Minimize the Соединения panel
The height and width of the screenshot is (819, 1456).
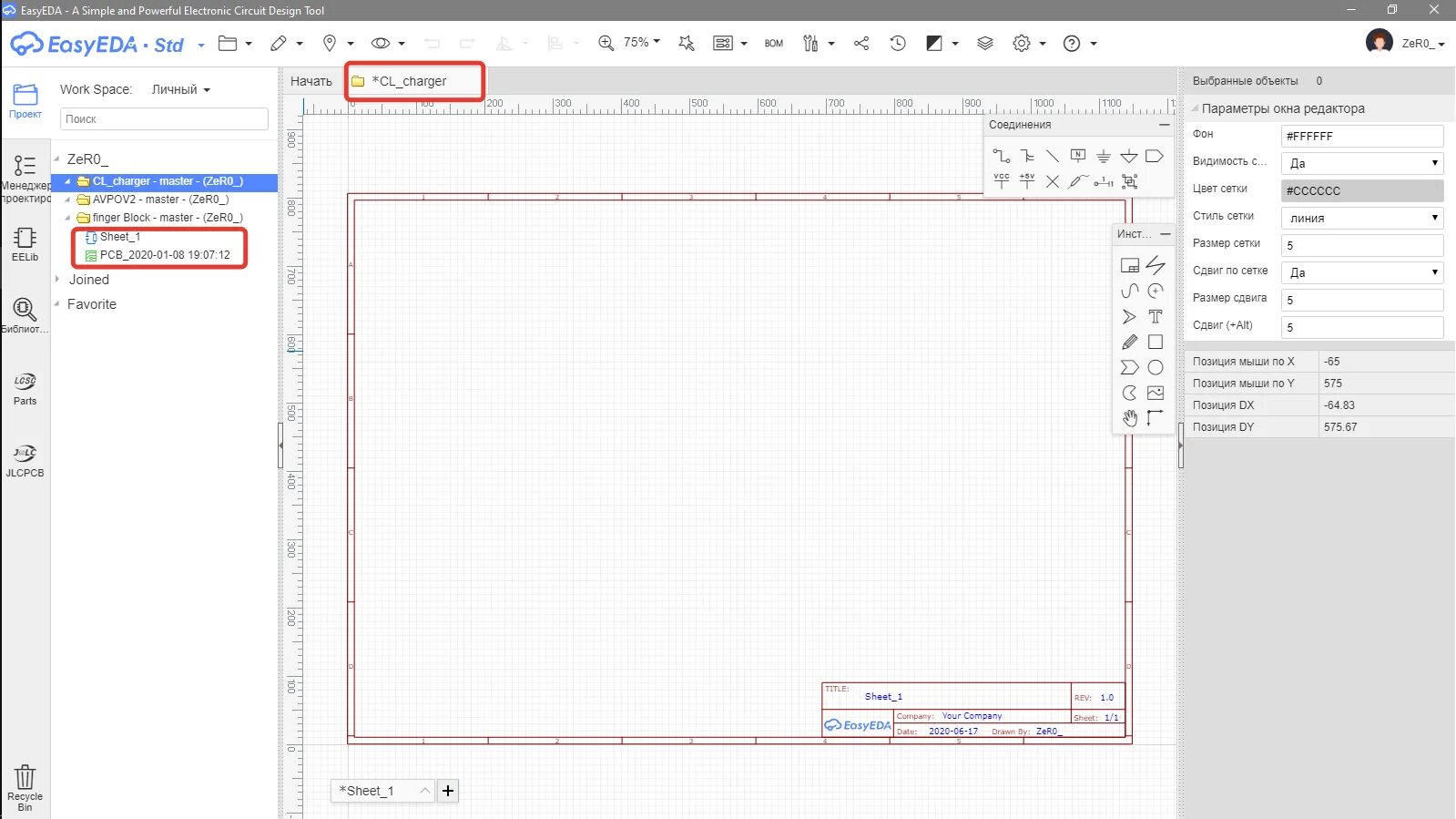tap(1164, 125)
